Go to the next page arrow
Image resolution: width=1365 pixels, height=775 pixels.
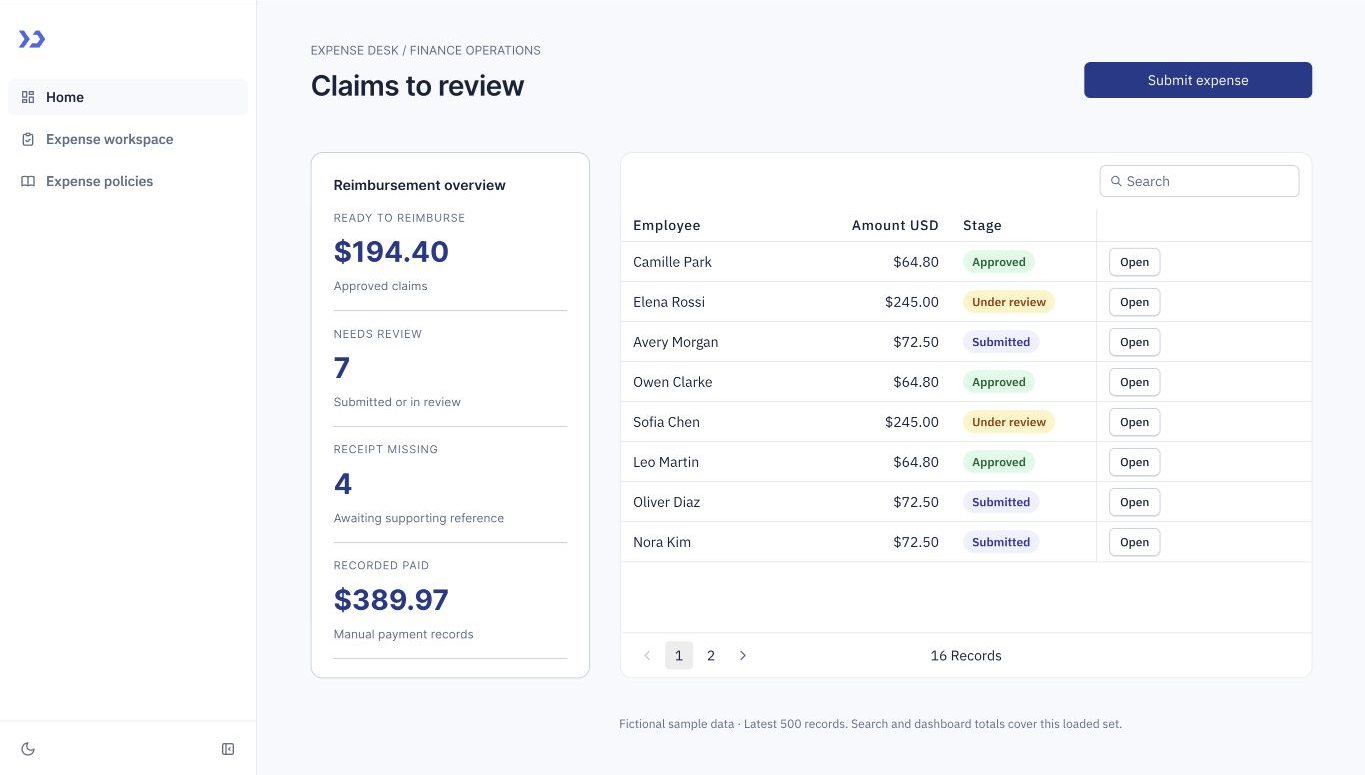(x=743, y=656)
